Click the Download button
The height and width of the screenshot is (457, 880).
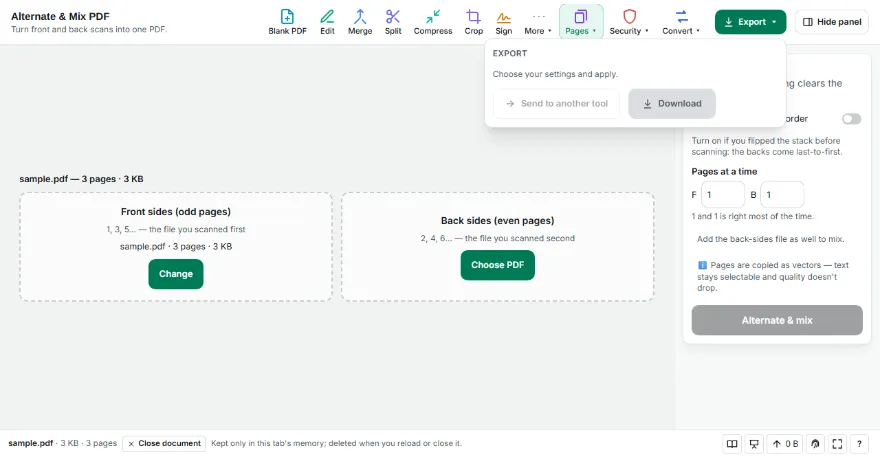click(672, 103)
